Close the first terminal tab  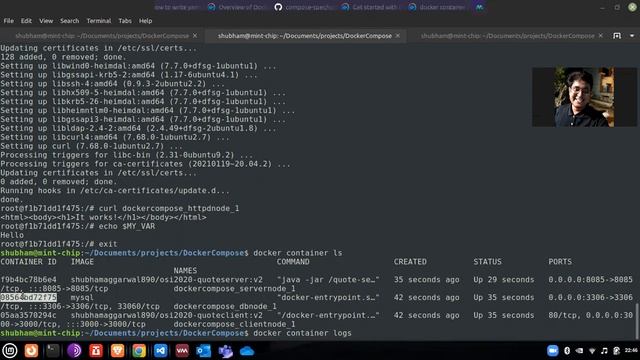coord(195,36)
